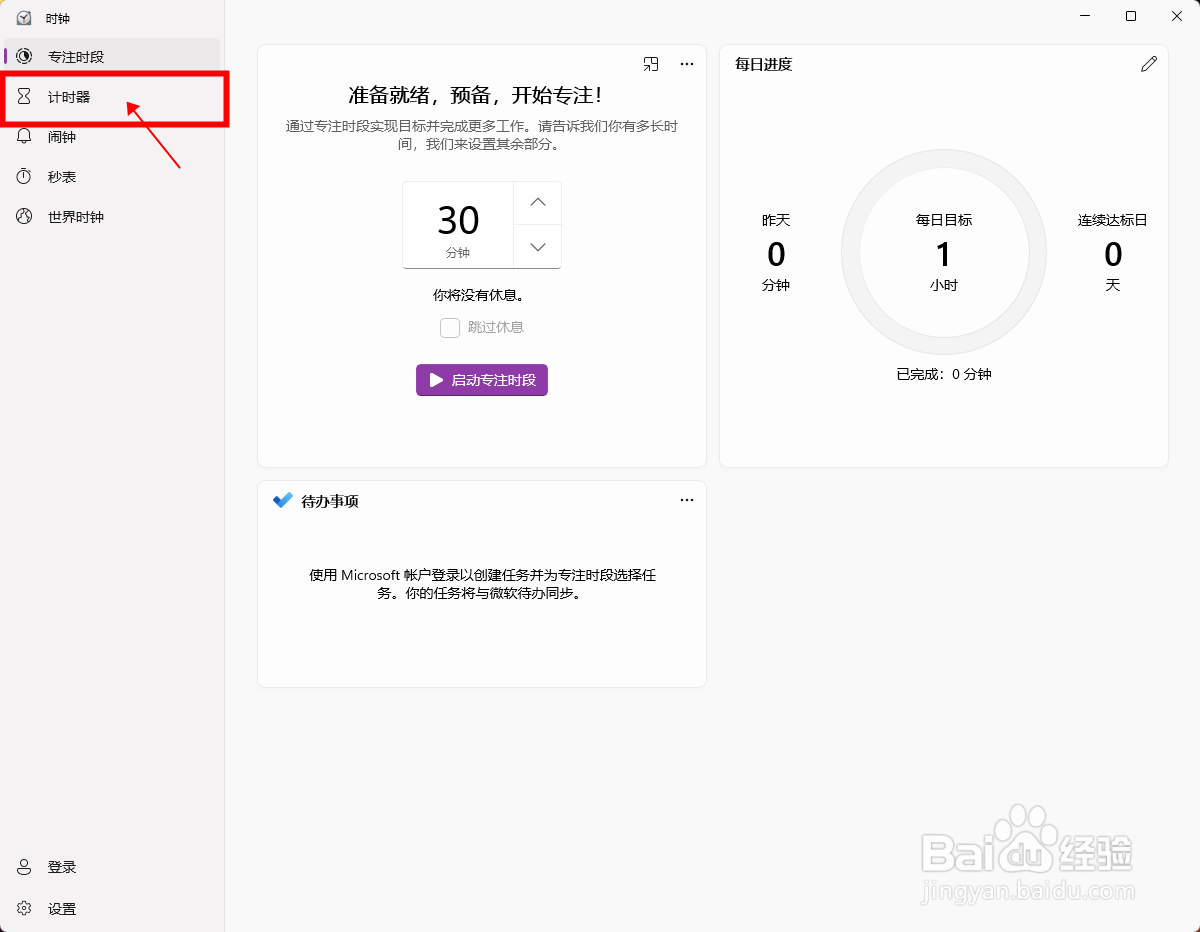The height and width of the screenshot is (932, 1200).
Task: Open the 待办事项 card ... menu
Action: (687, 500)
